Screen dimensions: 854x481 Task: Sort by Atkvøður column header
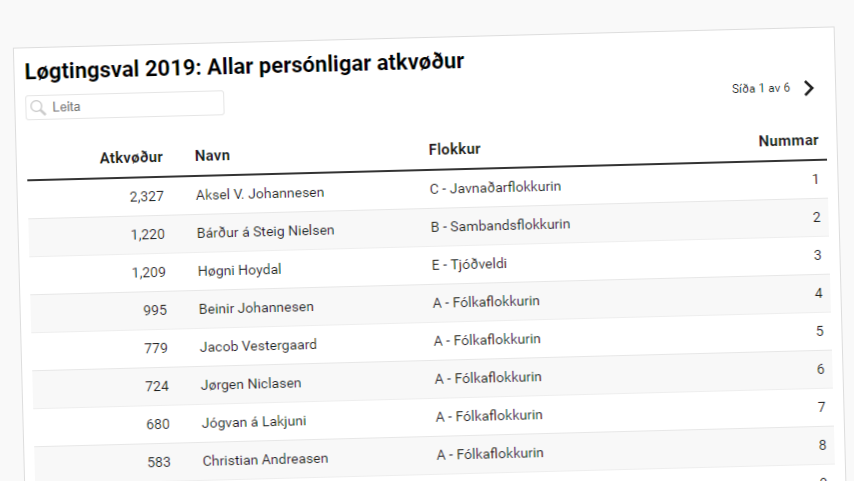[131, 157]
